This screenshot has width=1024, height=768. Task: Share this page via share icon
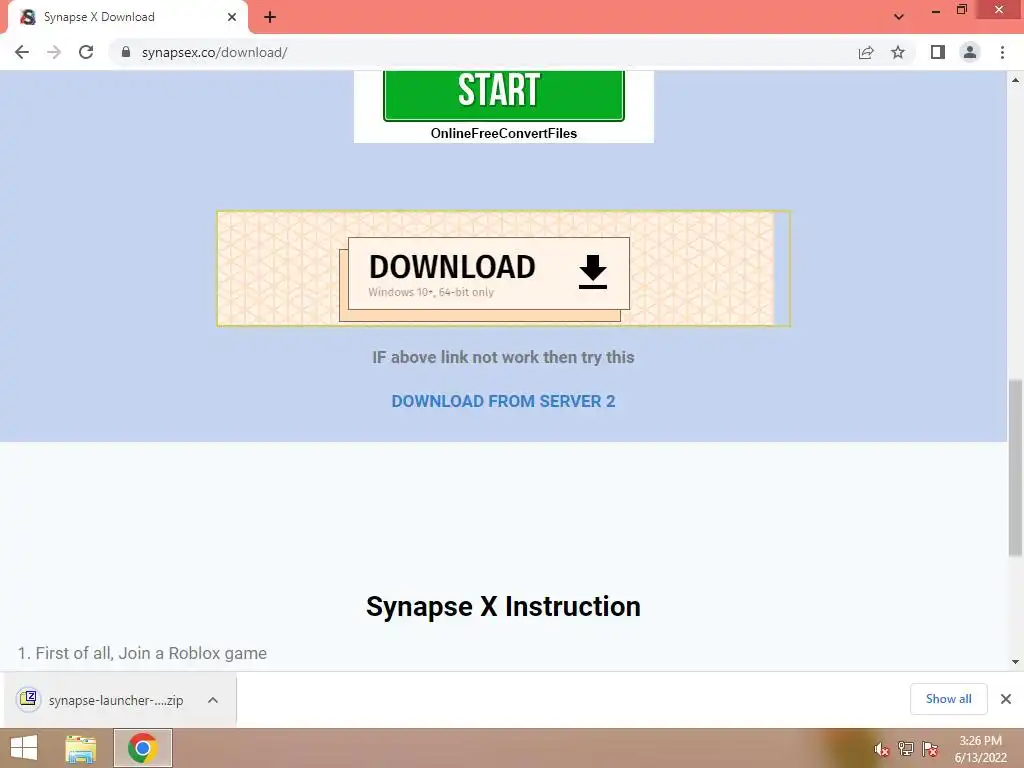pyautogui.click(x=866, y=52)
